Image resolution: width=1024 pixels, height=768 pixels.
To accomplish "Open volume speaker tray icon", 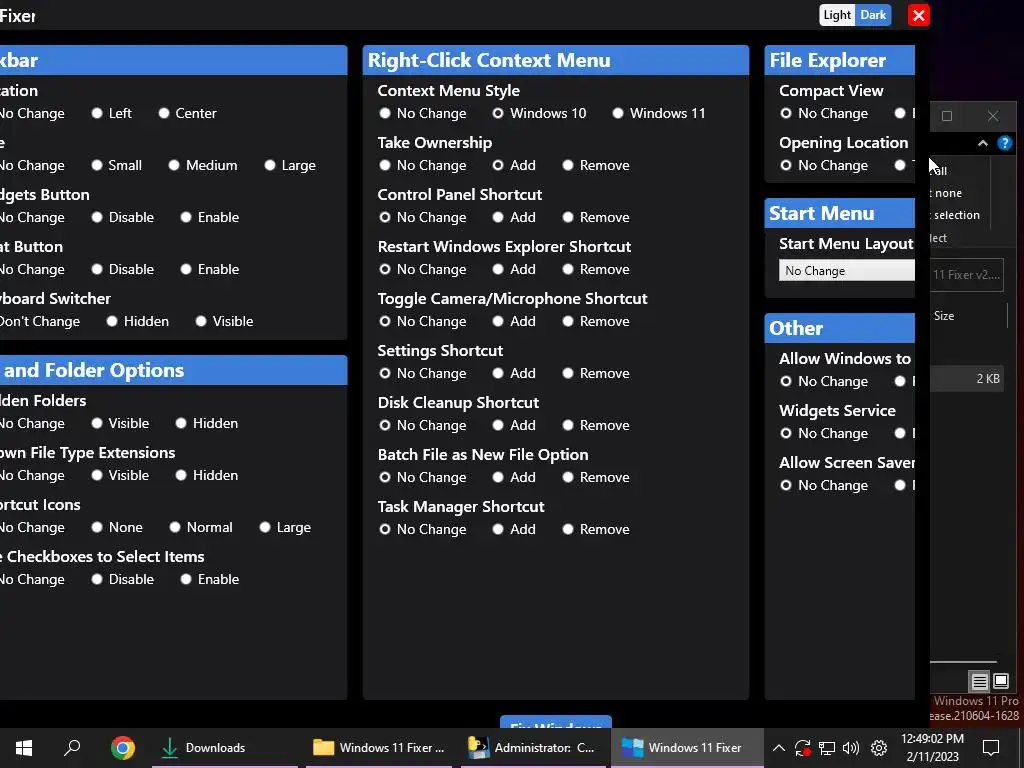I will pyautogui.click(x=851, y=748).
